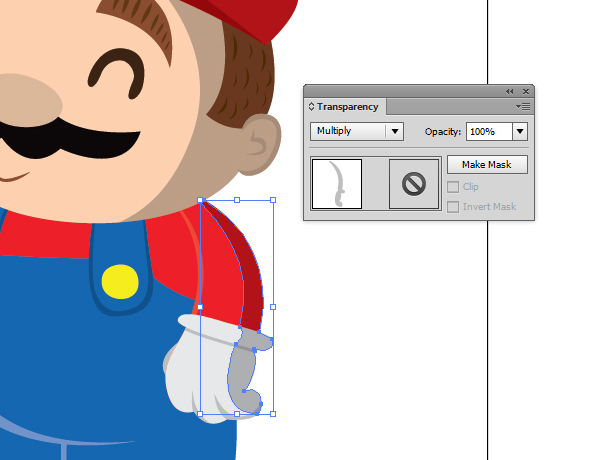Cycle panel options via Transparency tab arrows
The width and height of the screenshot is (600, 460).
point(311,107)
